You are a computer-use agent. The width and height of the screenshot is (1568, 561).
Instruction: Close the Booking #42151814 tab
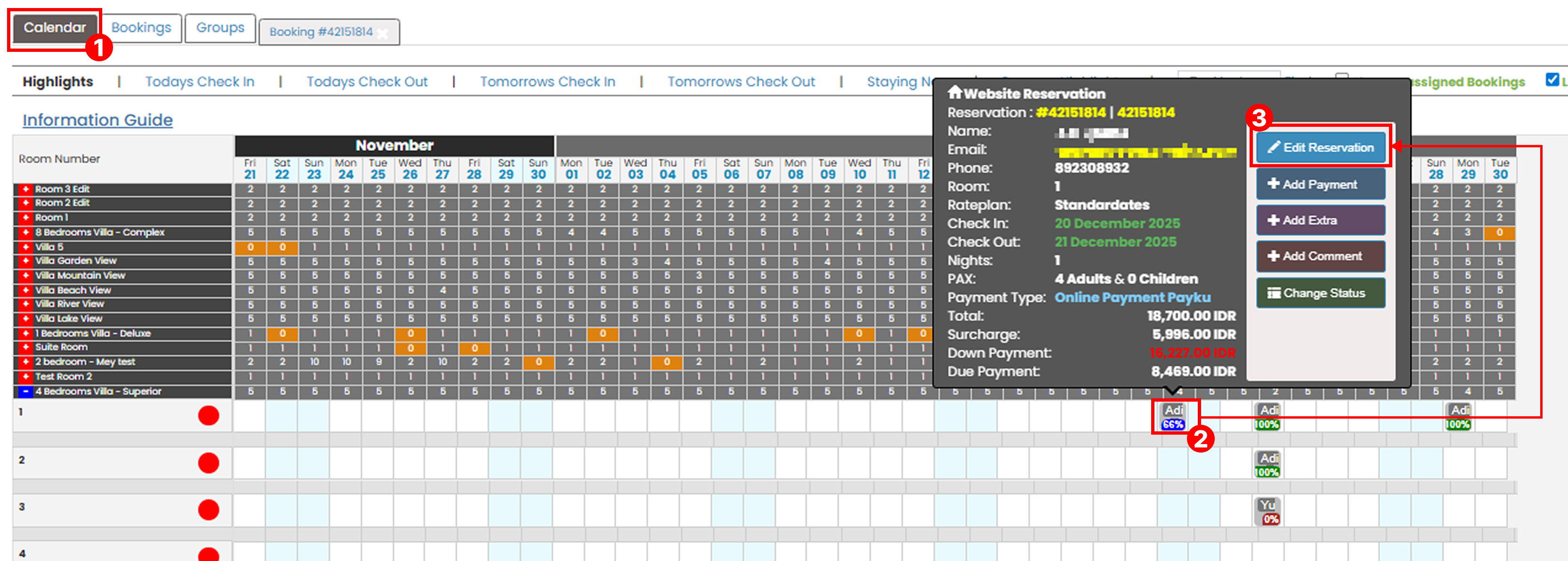[x=383, y=33]
